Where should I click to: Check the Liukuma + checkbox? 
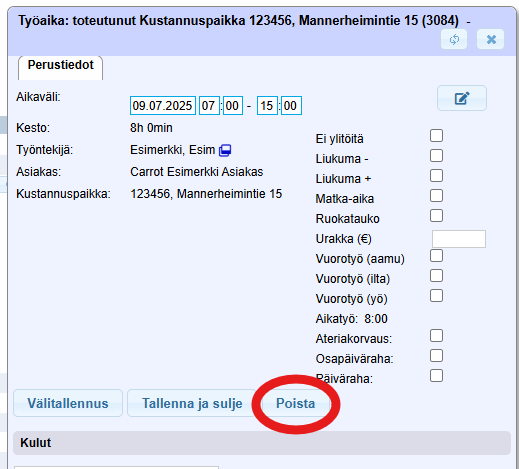pyautogui.click(x=436, y=176)
